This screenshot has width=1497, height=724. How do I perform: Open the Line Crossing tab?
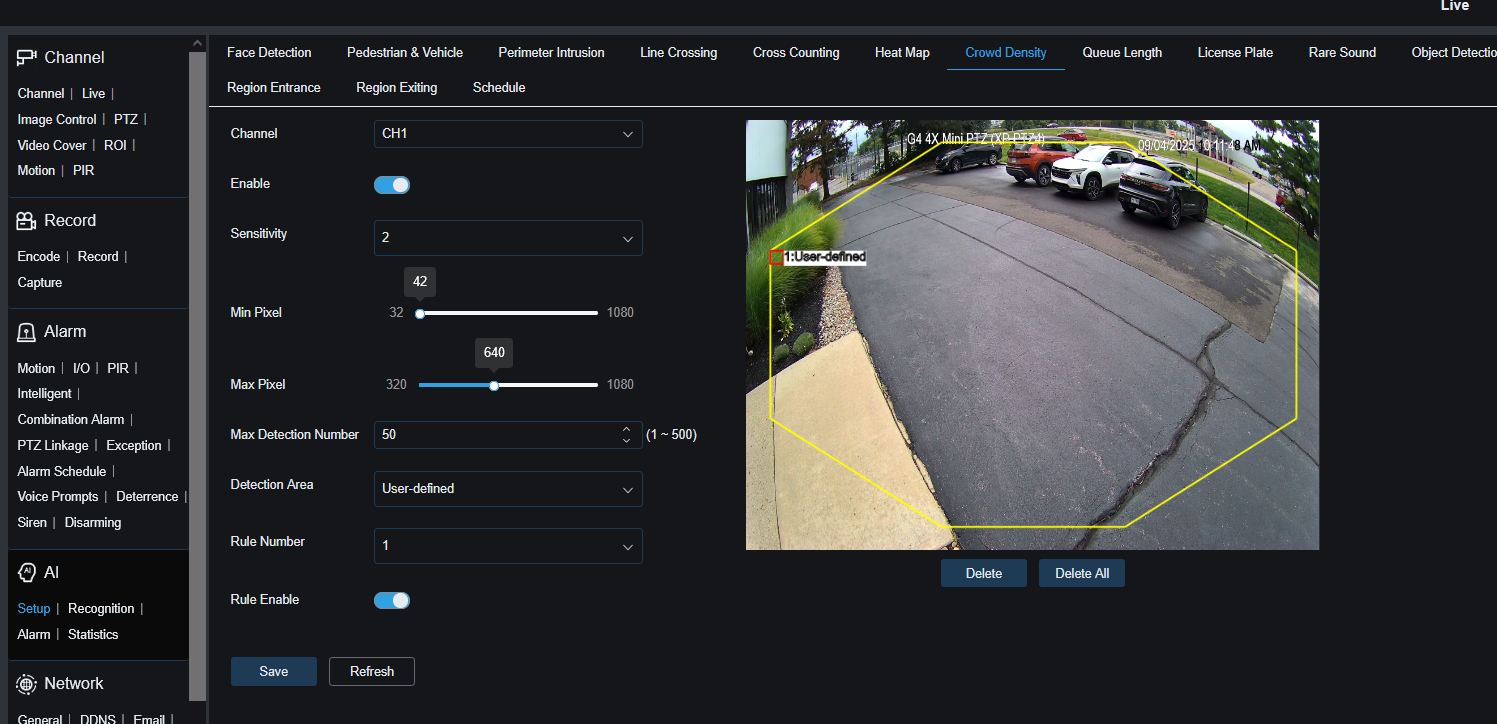tap(678, 53)
